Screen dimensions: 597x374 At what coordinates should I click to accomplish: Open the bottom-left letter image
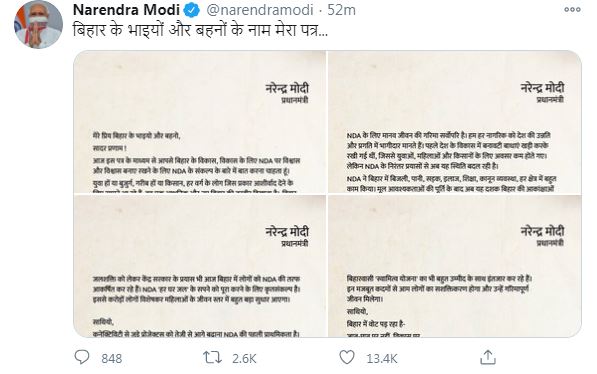point(200,266)
